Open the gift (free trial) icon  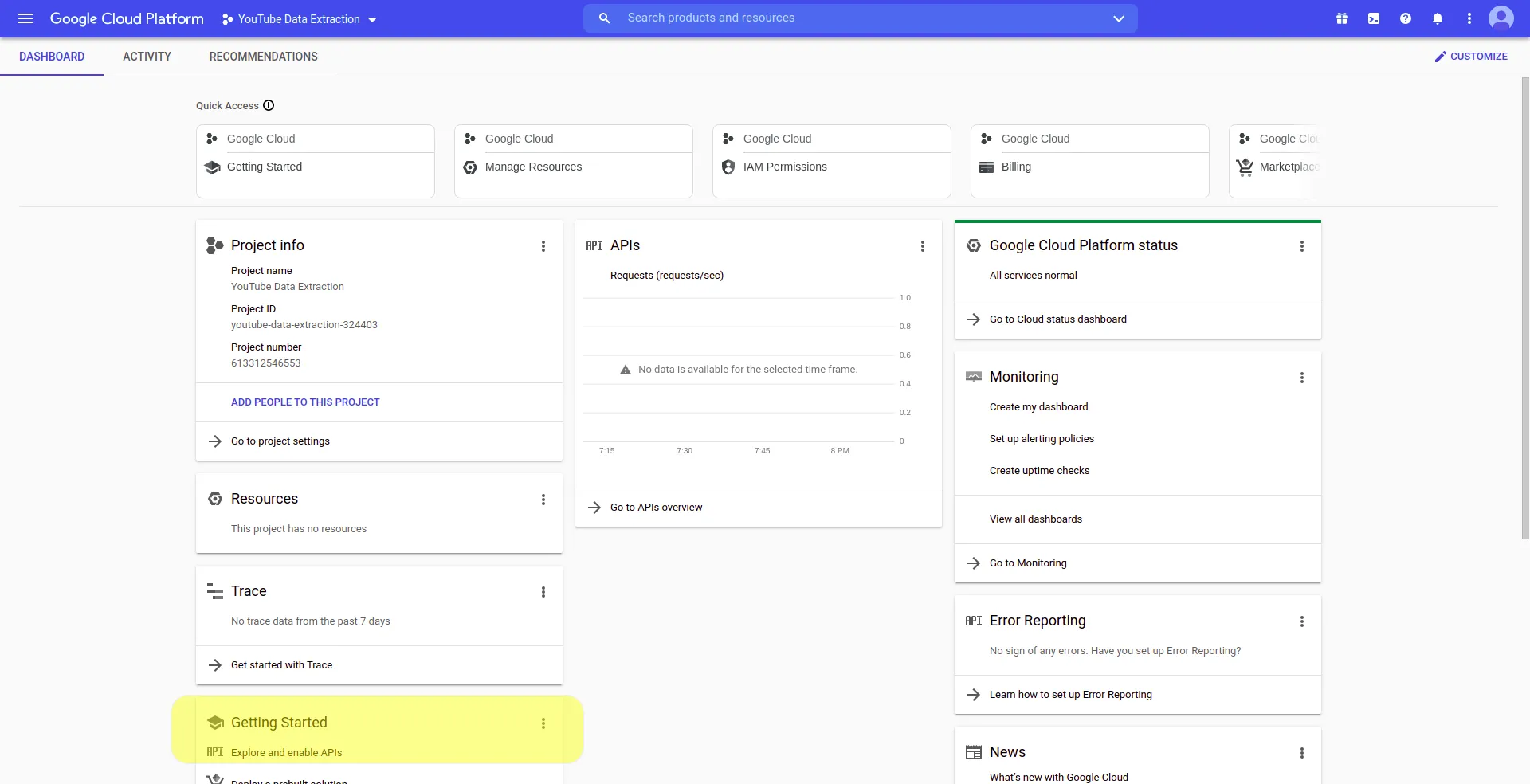point(1342,18)
